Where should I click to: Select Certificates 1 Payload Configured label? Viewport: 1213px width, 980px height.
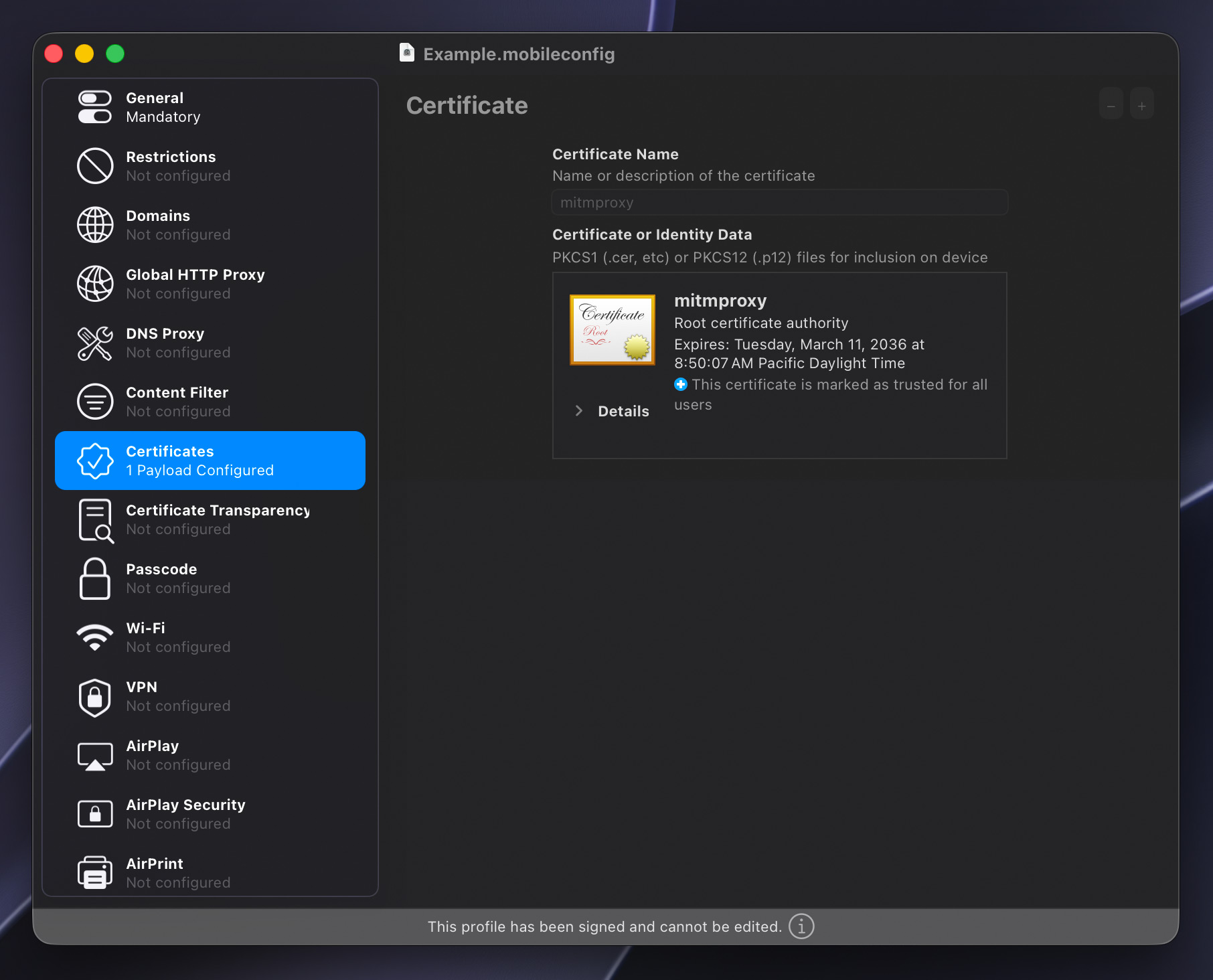200,461
